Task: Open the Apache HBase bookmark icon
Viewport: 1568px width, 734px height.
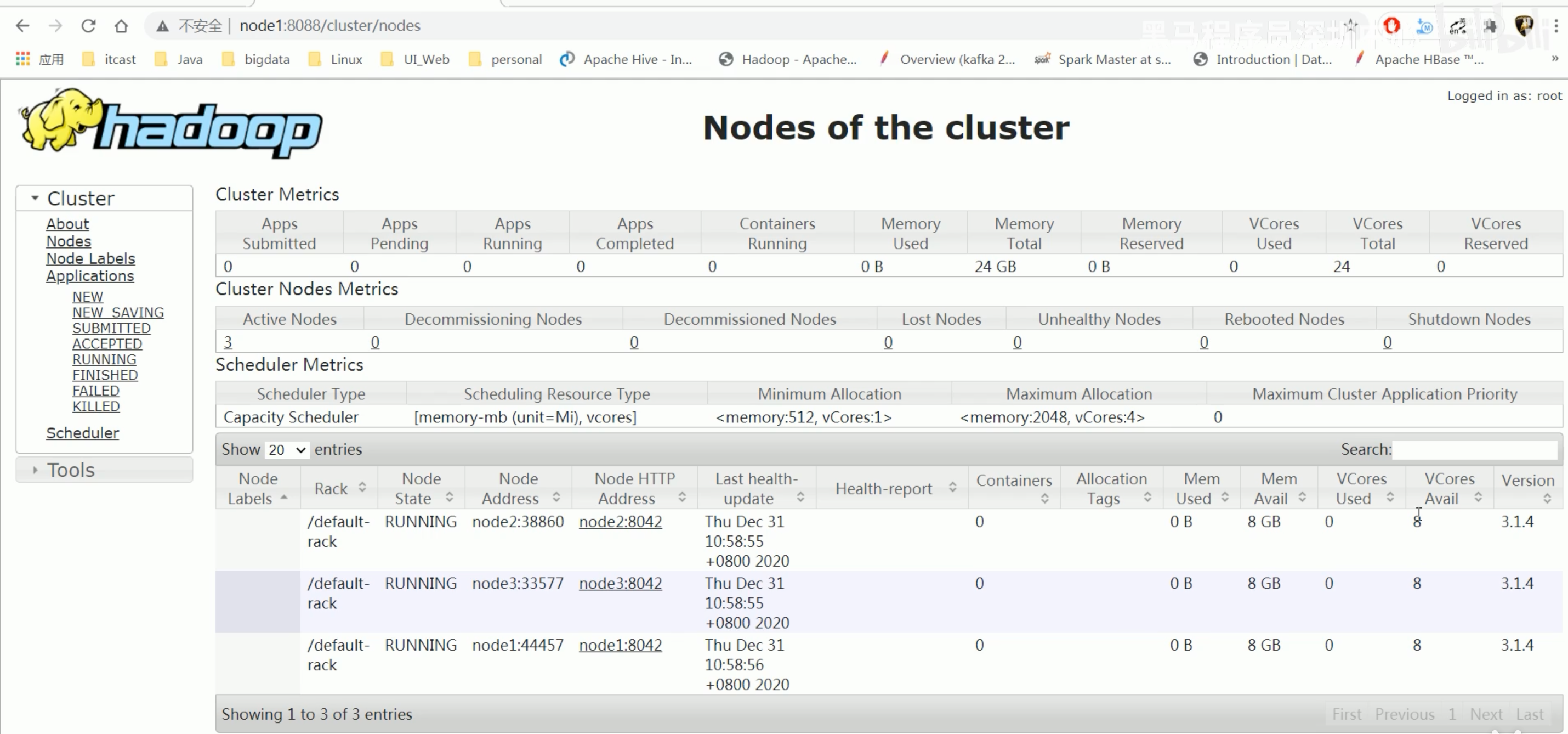Action: tap(1362, 59)
